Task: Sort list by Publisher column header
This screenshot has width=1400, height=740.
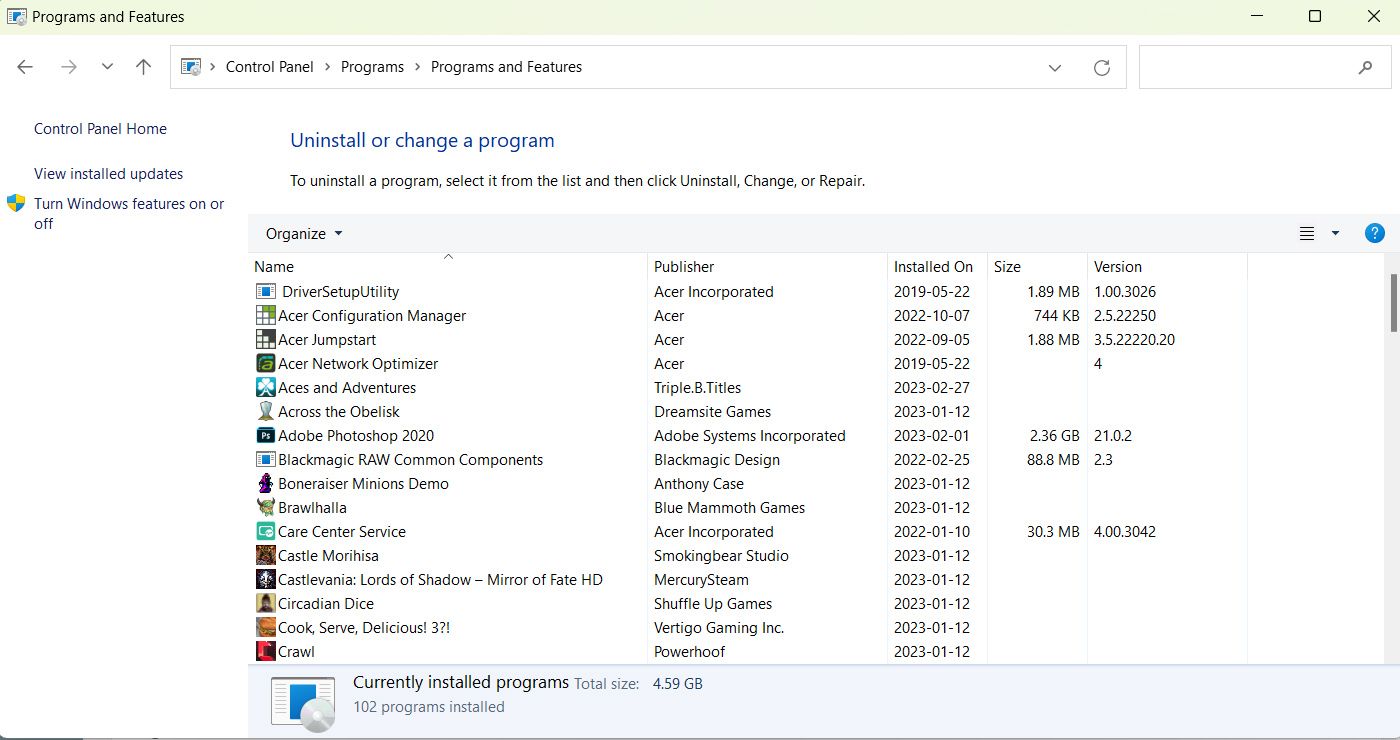Action: tap(684, 267)
